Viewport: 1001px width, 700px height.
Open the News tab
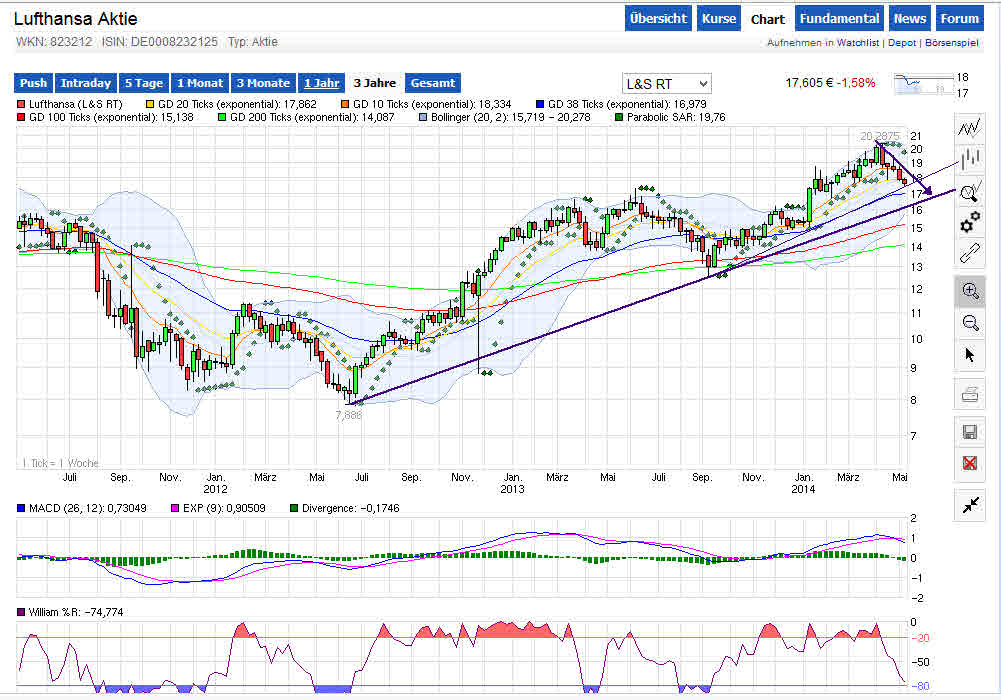909,19
